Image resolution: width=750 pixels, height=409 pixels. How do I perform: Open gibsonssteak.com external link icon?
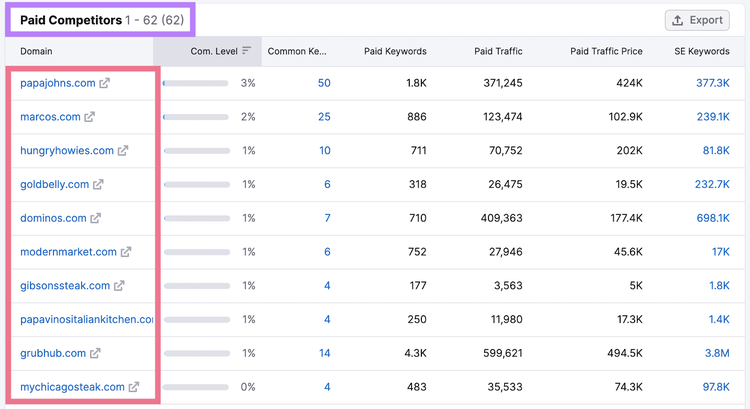(119, 286)
